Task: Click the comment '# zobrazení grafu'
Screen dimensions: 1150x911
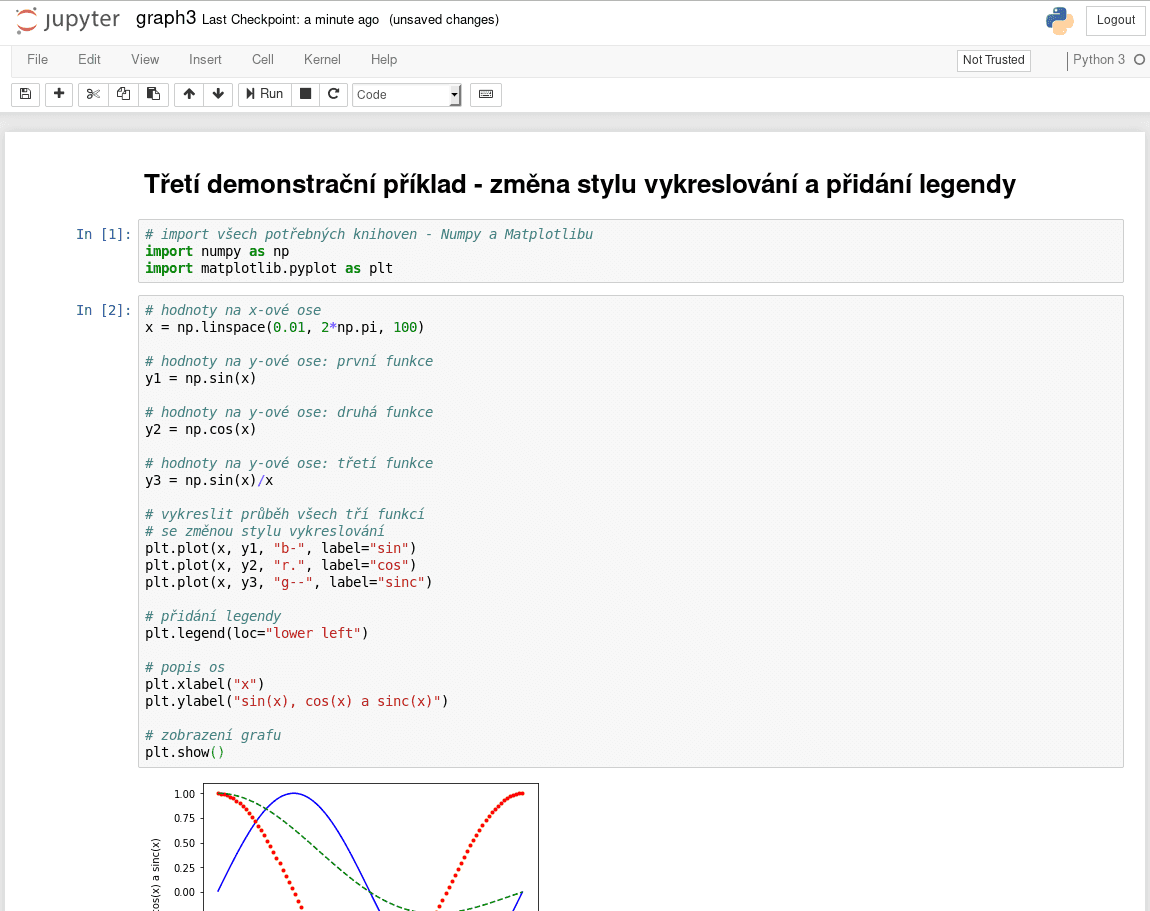Action: 213,735
